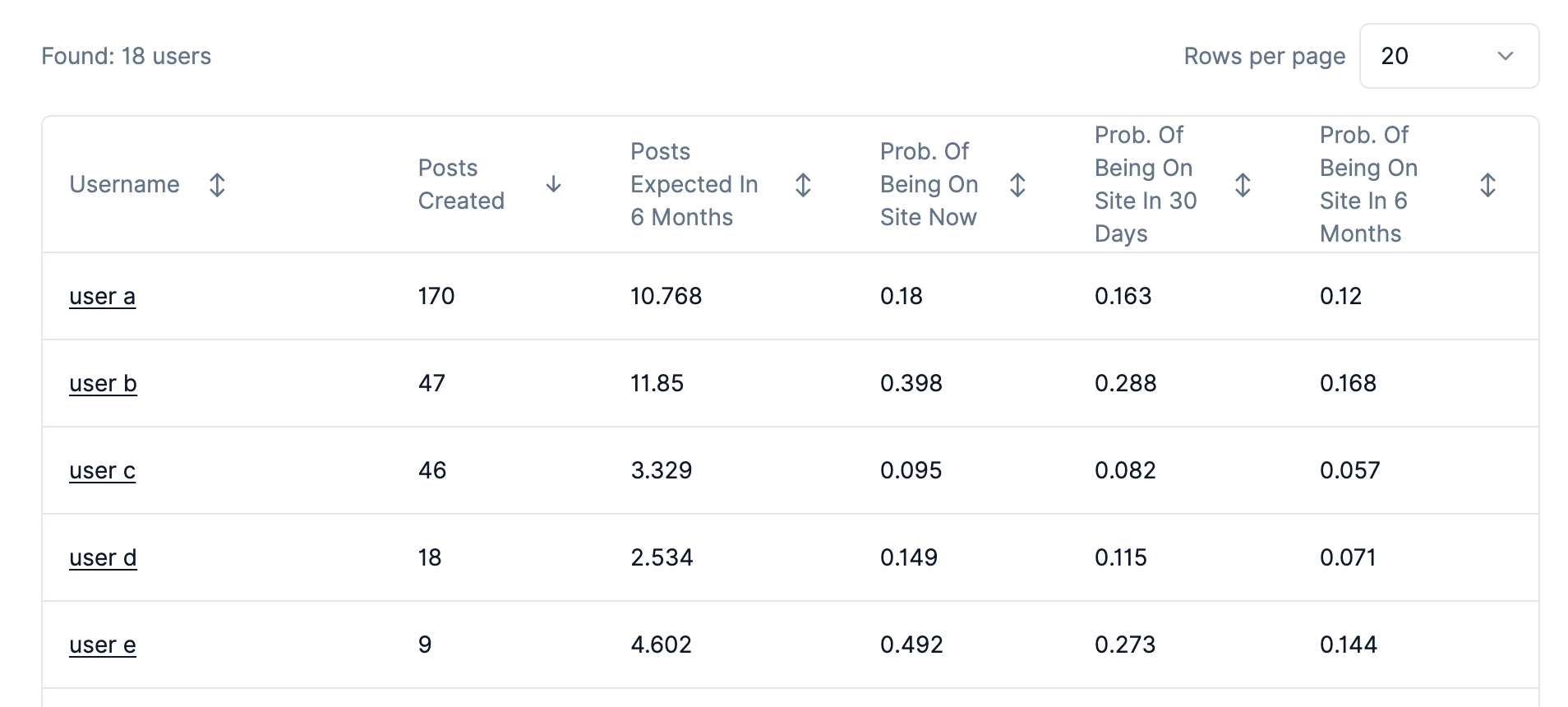Sort by Prob. Of Being On Site Now icon
Viewport: 1568px width, 707px height.
[1017, 184]
